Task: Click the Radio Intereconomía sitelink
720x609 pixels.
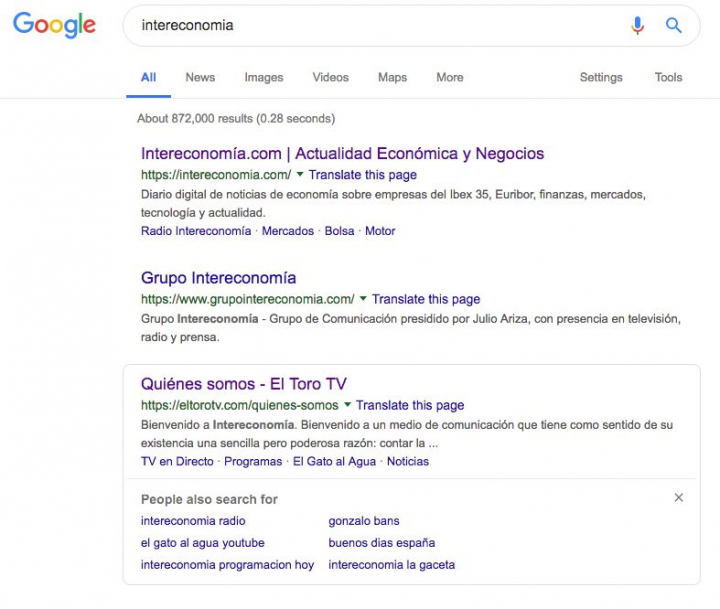Action: (x=196, y=231)
